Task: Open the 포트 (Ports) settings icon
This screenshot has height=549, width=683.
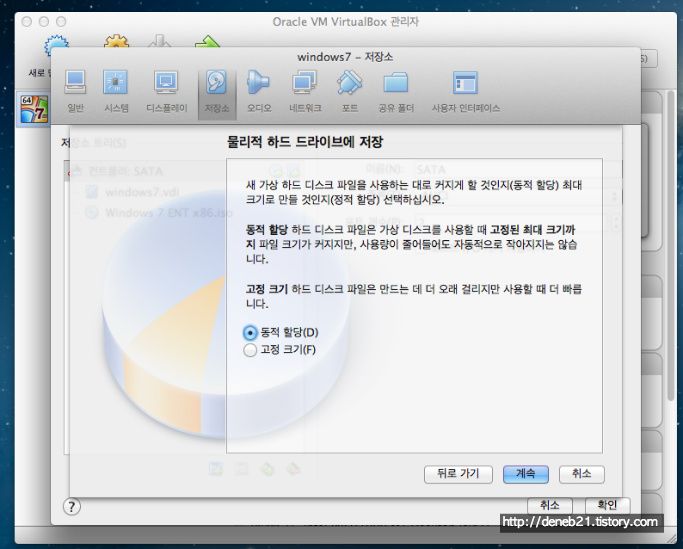Action: coord(350,91)
